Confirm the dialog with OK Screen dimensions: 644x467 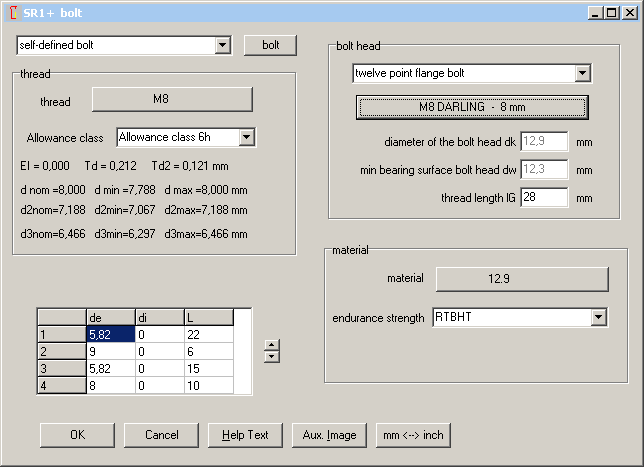(77, 435)
